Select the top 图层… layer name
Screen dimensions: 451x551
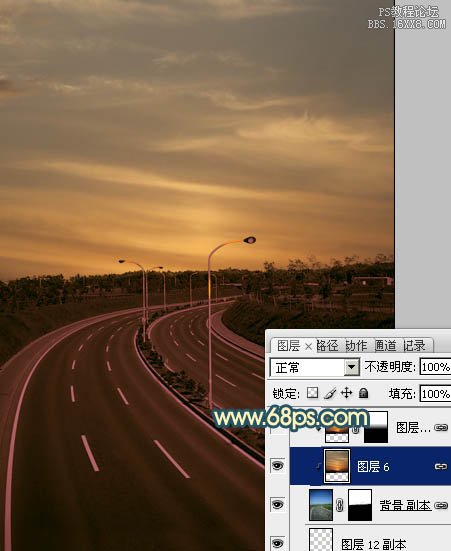point(413,428)
